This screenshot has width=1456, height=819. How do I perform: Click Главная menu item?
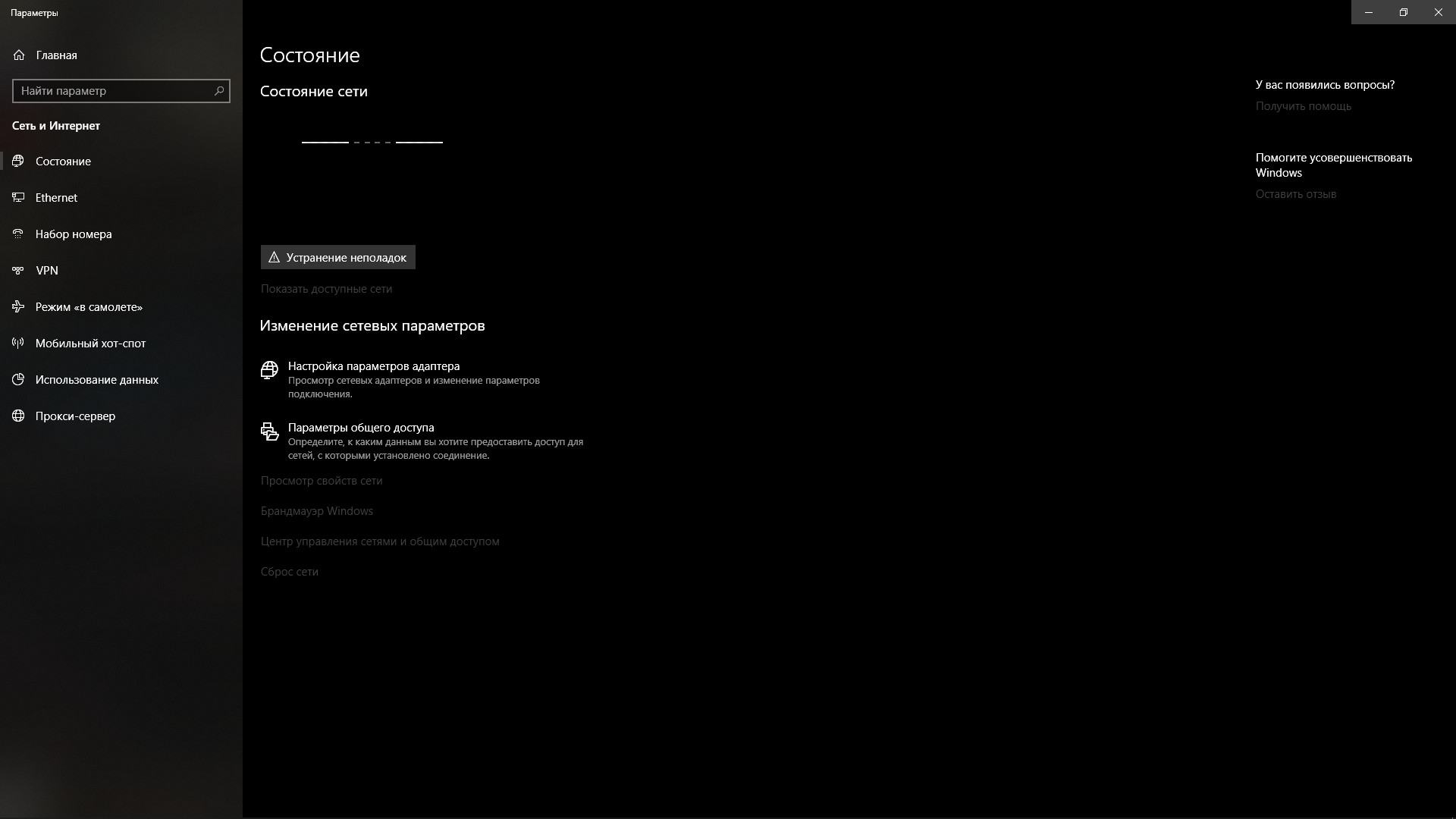click(x=56, y=54)
